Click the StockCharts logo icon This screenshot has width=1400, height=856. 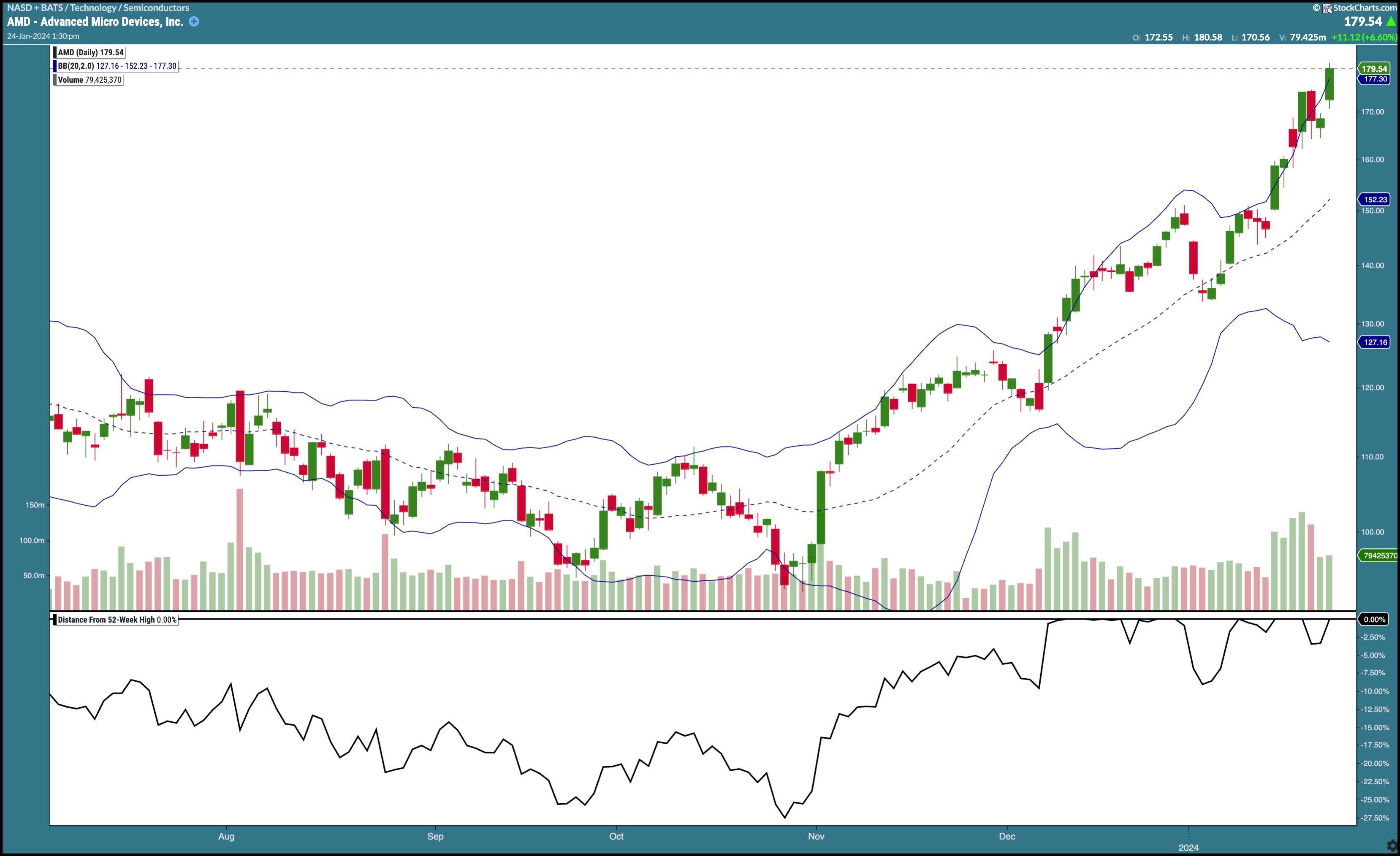point(1327,8)
